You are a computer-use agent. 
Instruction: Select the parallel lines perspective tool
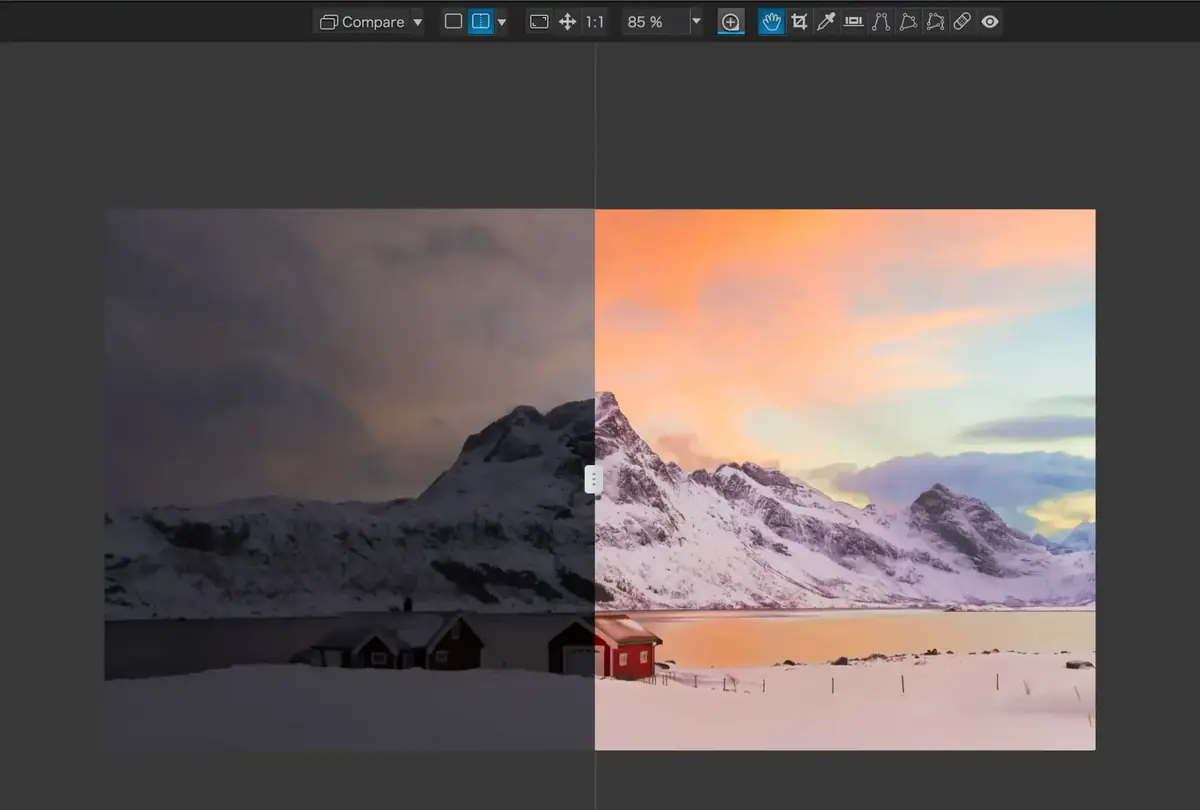[x=881, y=21]
